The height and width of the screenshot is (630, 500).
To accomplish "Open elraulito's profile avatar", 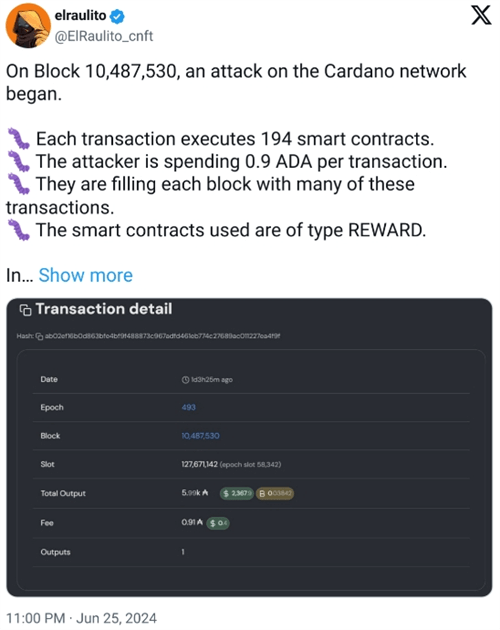I will [28, 25].
